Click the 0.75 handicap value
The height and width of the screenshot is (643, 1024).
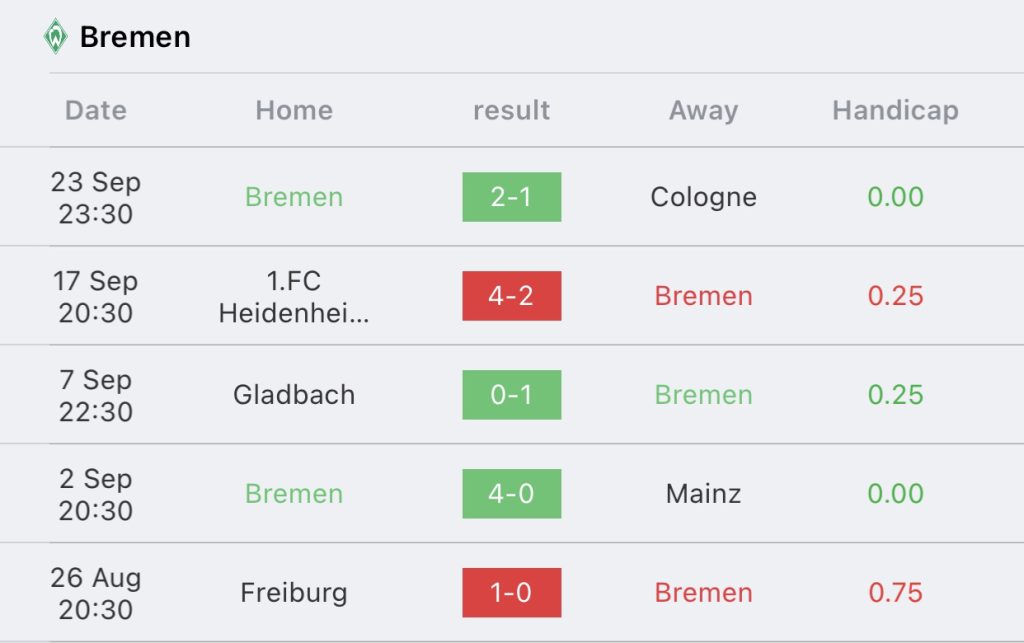(x=895, y=593)
